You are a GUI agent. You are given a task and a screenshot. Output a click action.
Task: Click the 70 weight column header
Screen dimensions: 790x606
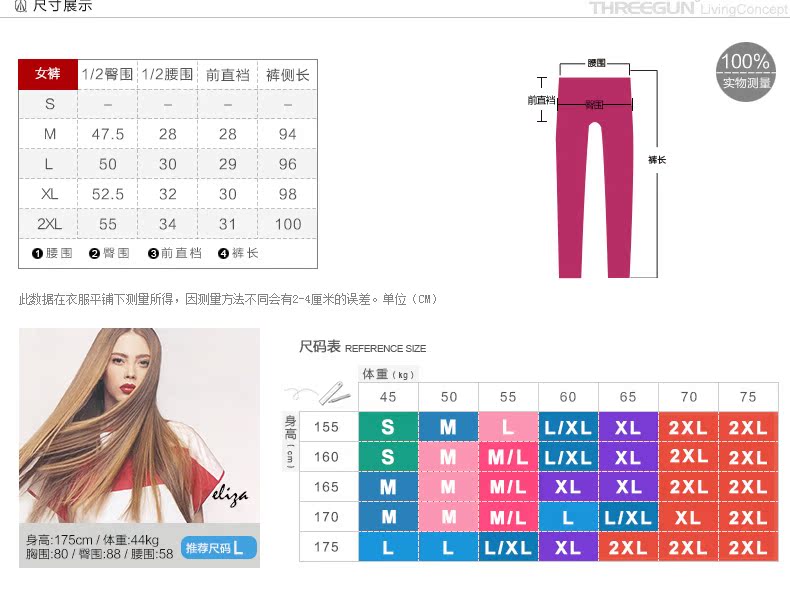pos(688,397)
